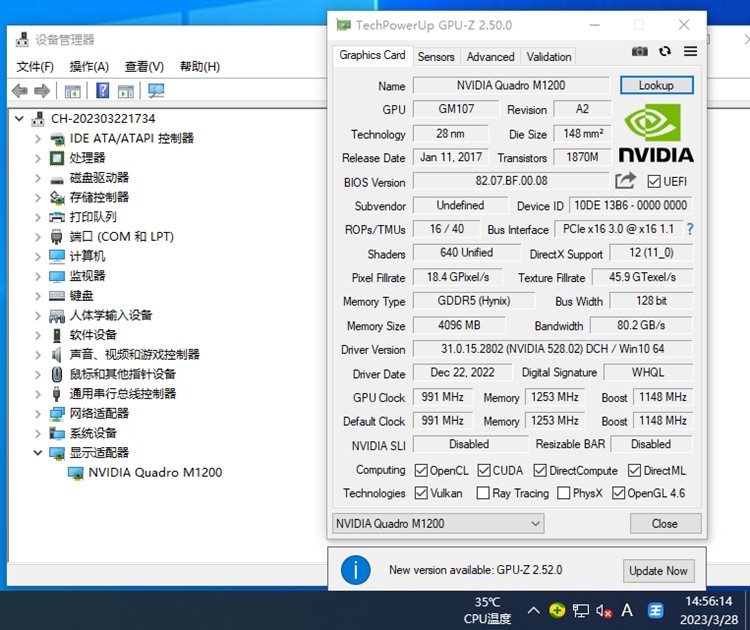
Task: Show hidden tray icons with the up chevron
Action: (x=533, y=610)
